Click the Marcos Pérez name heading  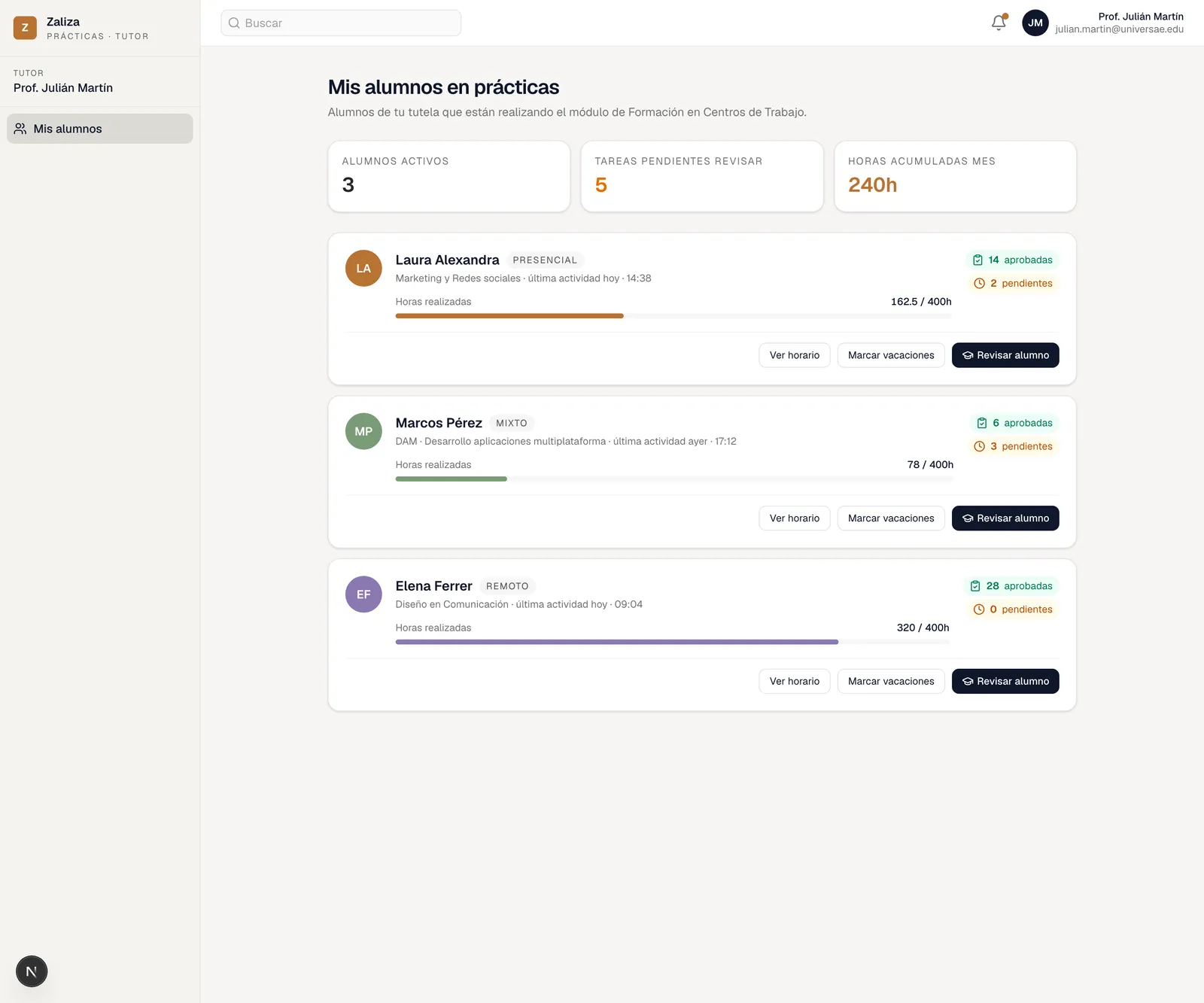click(439, 423)
